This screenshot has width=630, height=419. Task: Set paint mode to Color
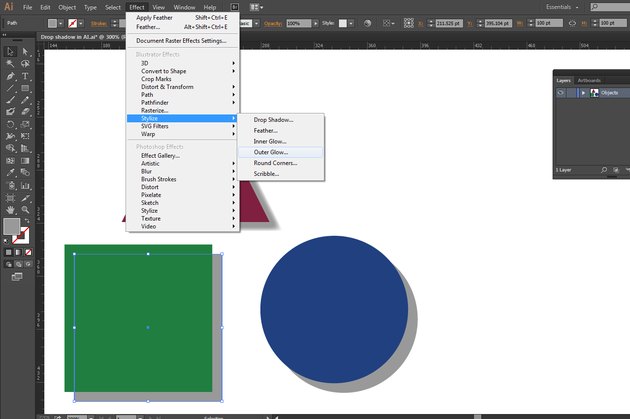(8, 252)
